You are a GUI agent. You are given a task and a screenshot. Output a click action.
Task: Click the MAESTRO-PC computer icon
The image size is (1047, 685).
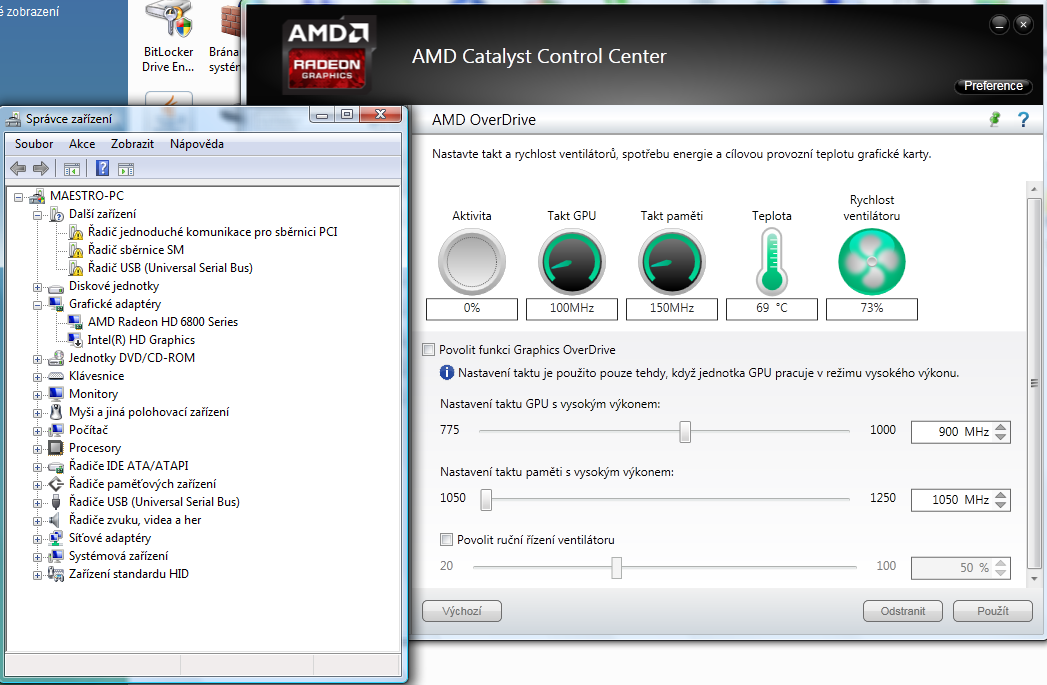tap(37, 196)
